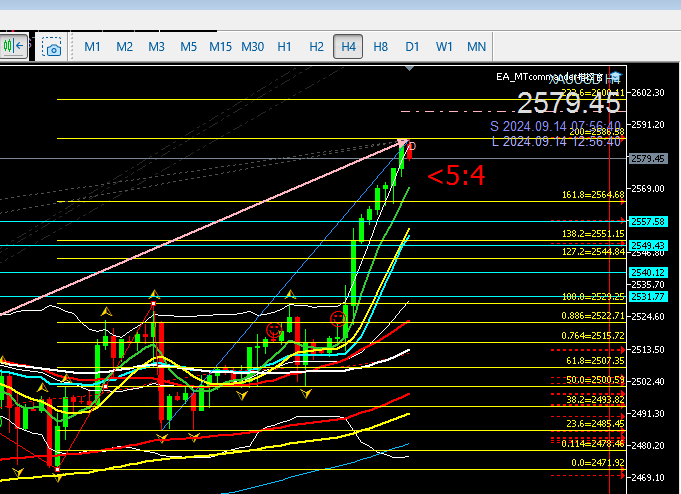This screenshot has width=681, height=494.
Task: Click the active H4 timeframe button
Action: click(x=348, y=46)
